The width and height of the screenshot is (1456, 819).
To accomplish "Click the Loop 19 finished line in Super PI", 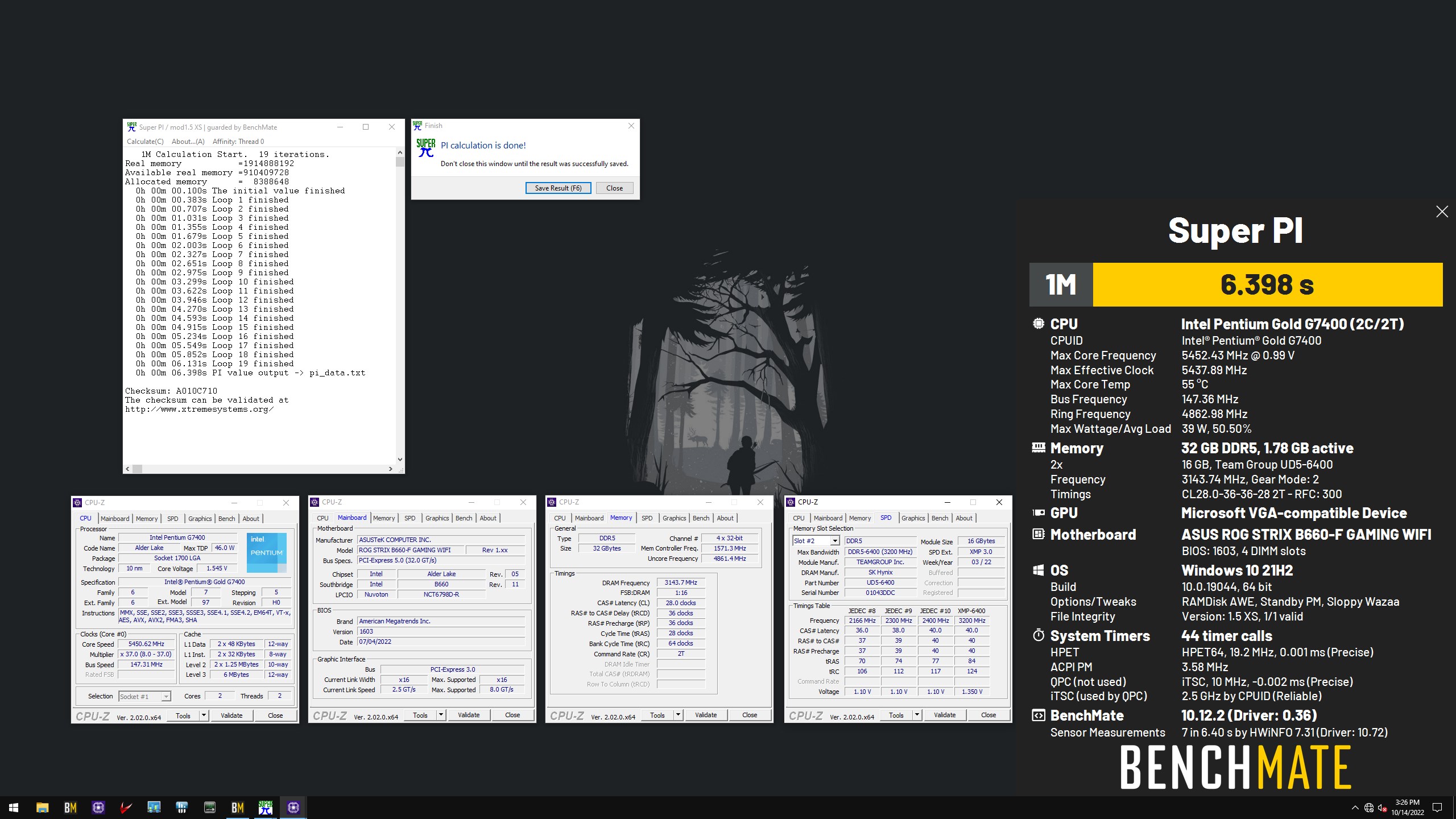I will (x=215, y=364).
